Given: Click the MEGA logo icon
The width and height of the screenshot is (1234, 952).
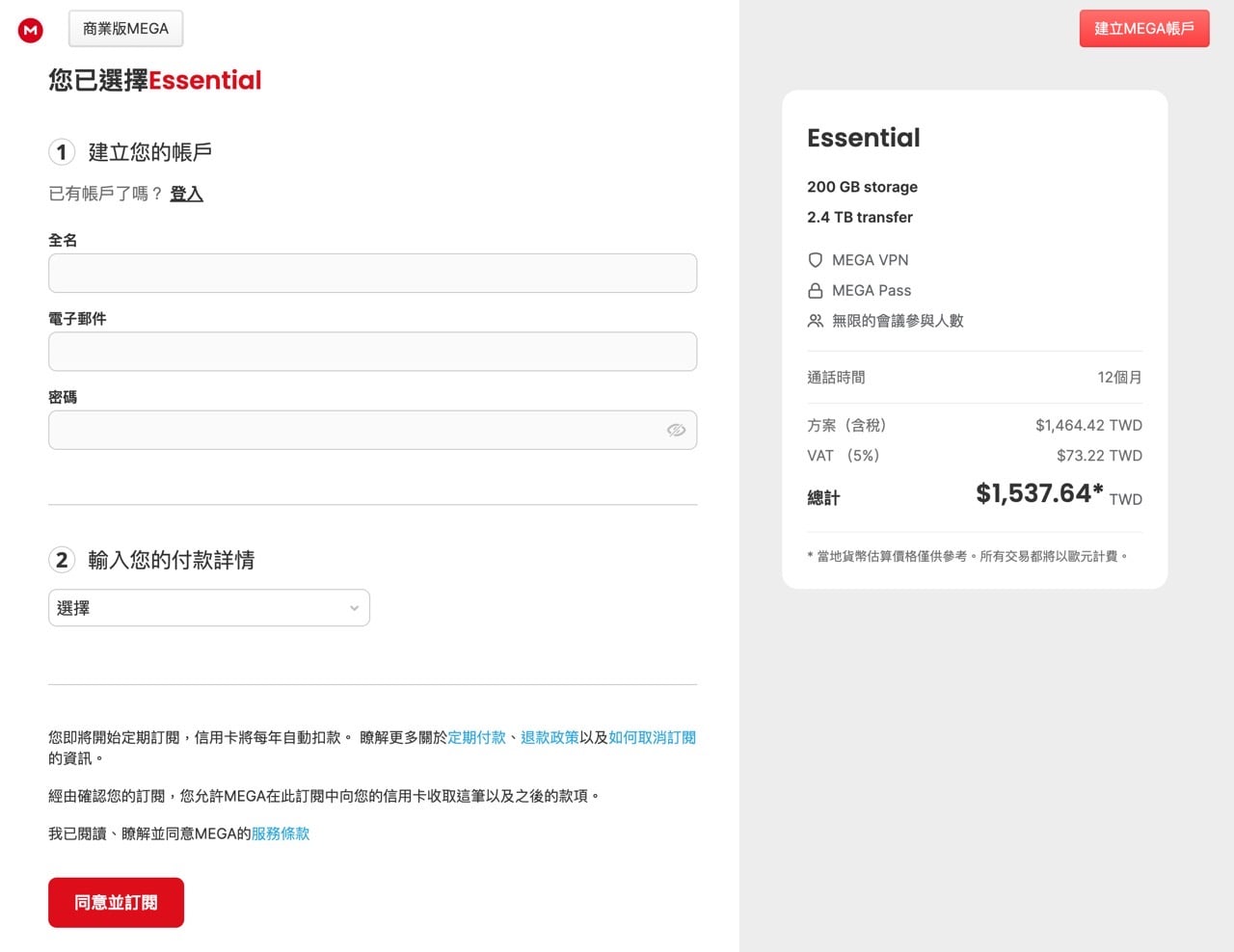Looking at the screenshot, I should 31,30.
